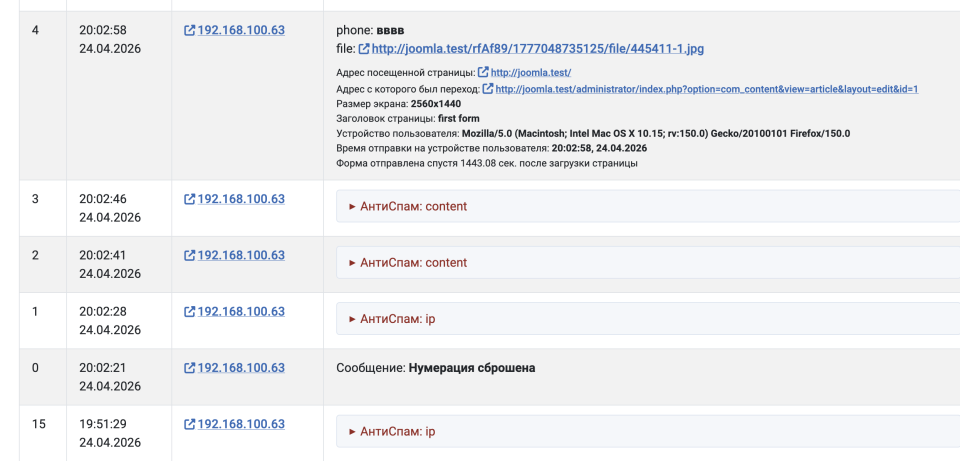The image size is (960, 461).
Task: Click external-link icon beside IP at 20:02:41
Action: click(x=190, y=256)
